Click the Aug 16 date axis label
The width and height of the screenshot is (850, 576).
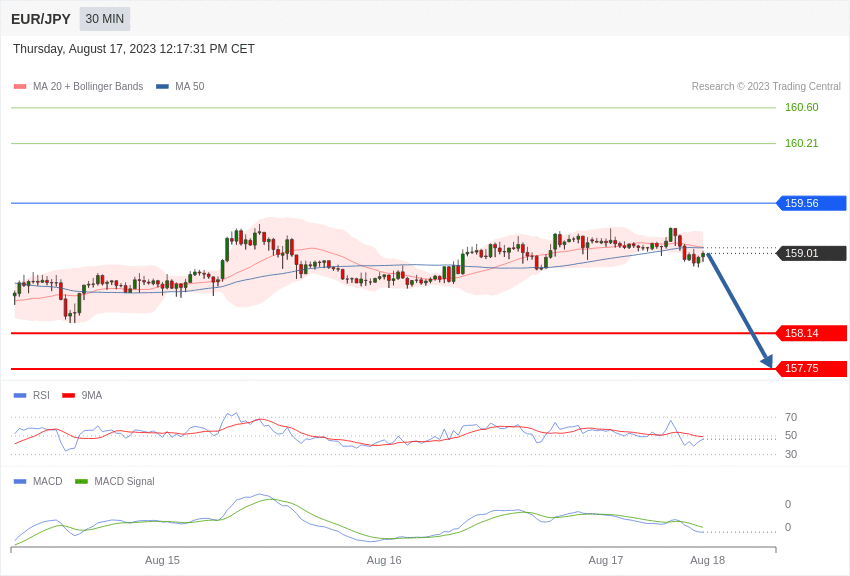pos(384,560)
